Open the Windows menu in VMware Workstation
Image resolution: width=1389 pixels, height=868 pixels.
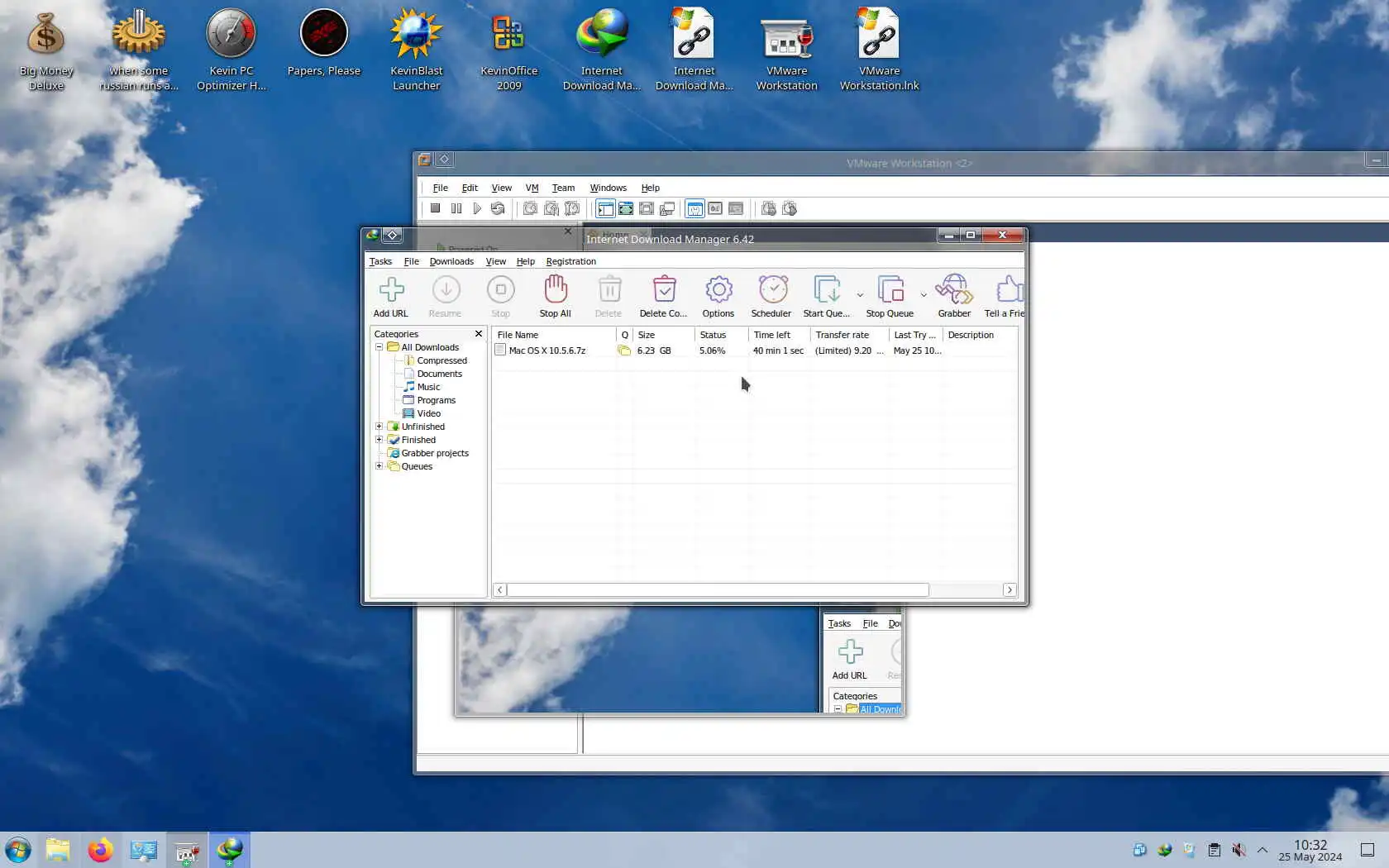pyautogui.click(x=608, y=188)
